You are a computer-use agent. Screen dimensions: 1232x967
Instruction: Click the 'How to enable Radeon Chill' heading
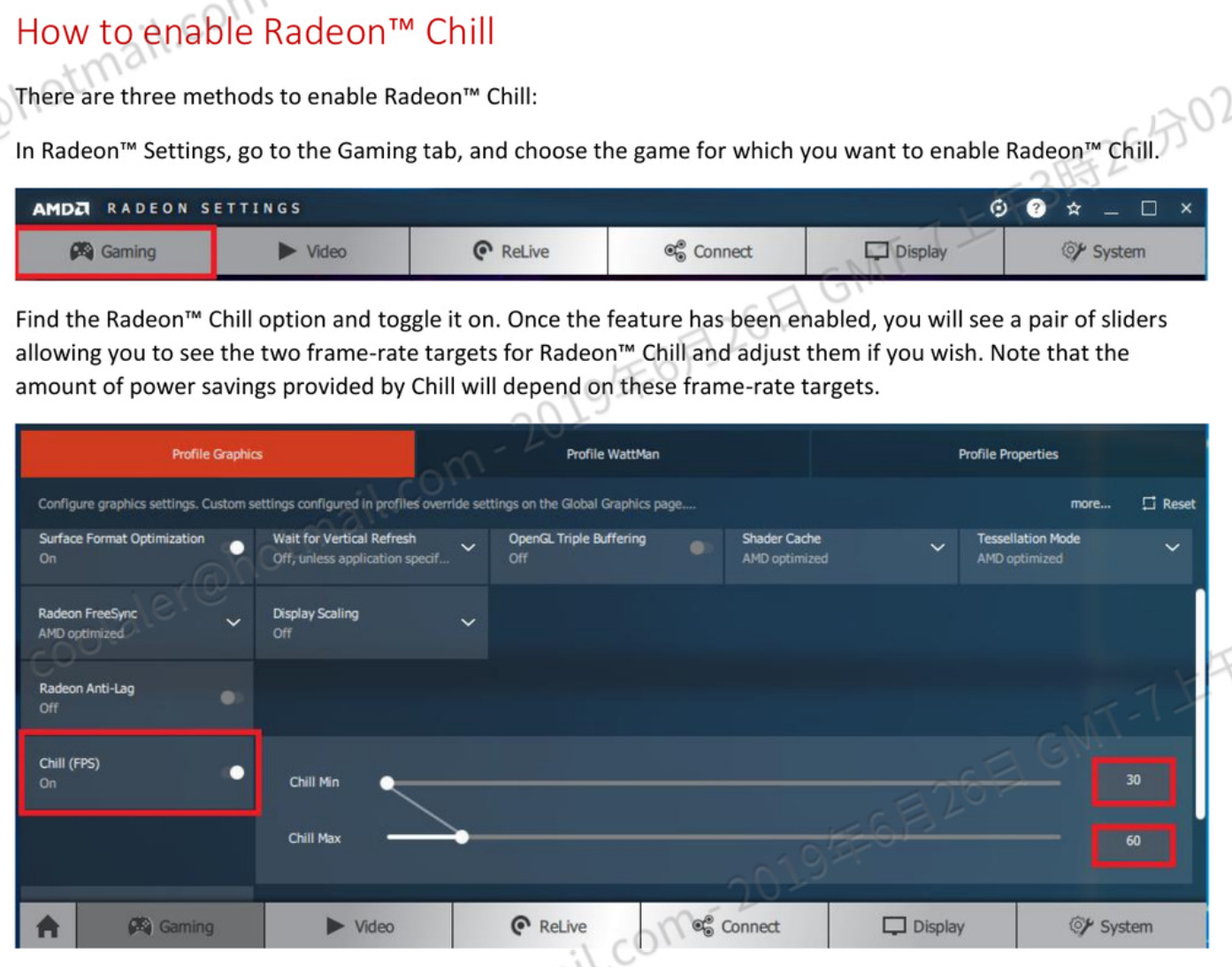[256, 32]
